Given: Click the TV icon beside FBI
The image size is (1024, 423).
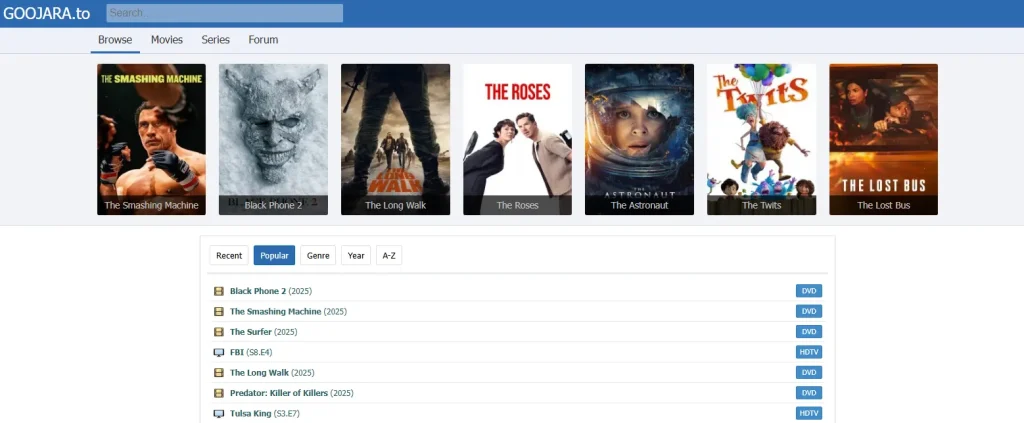Looking at the screenshot, I should [219, 352].
